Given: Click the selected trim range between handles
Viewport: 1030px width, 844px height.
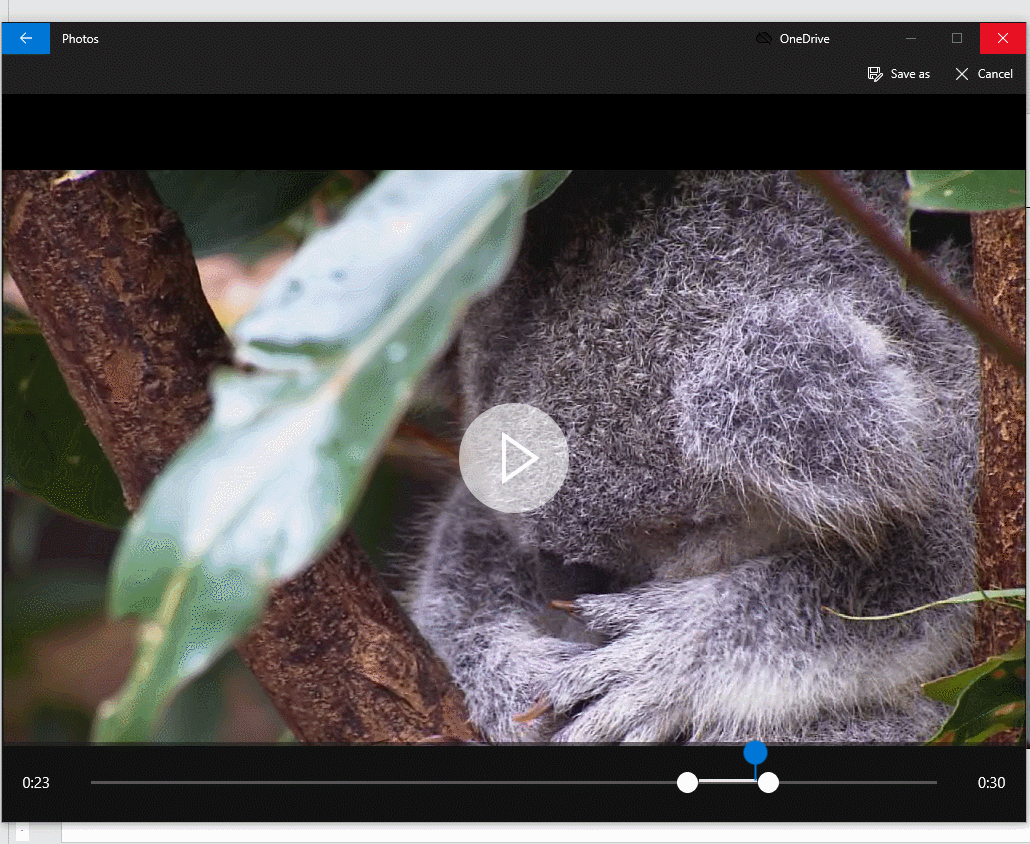Looking at the screenshot, I should [727, 781].
